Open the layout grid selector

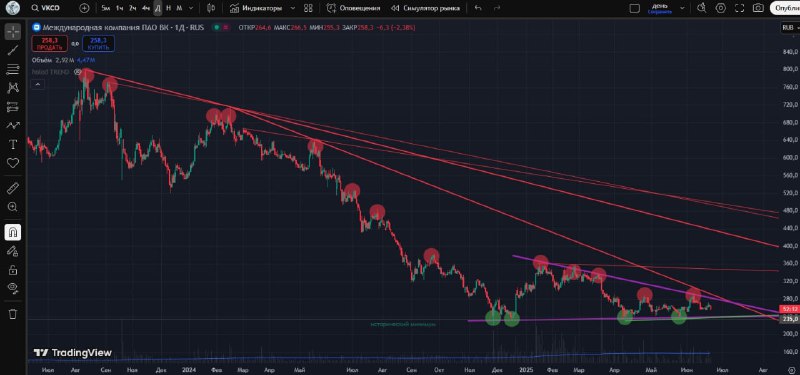point(308,8)
